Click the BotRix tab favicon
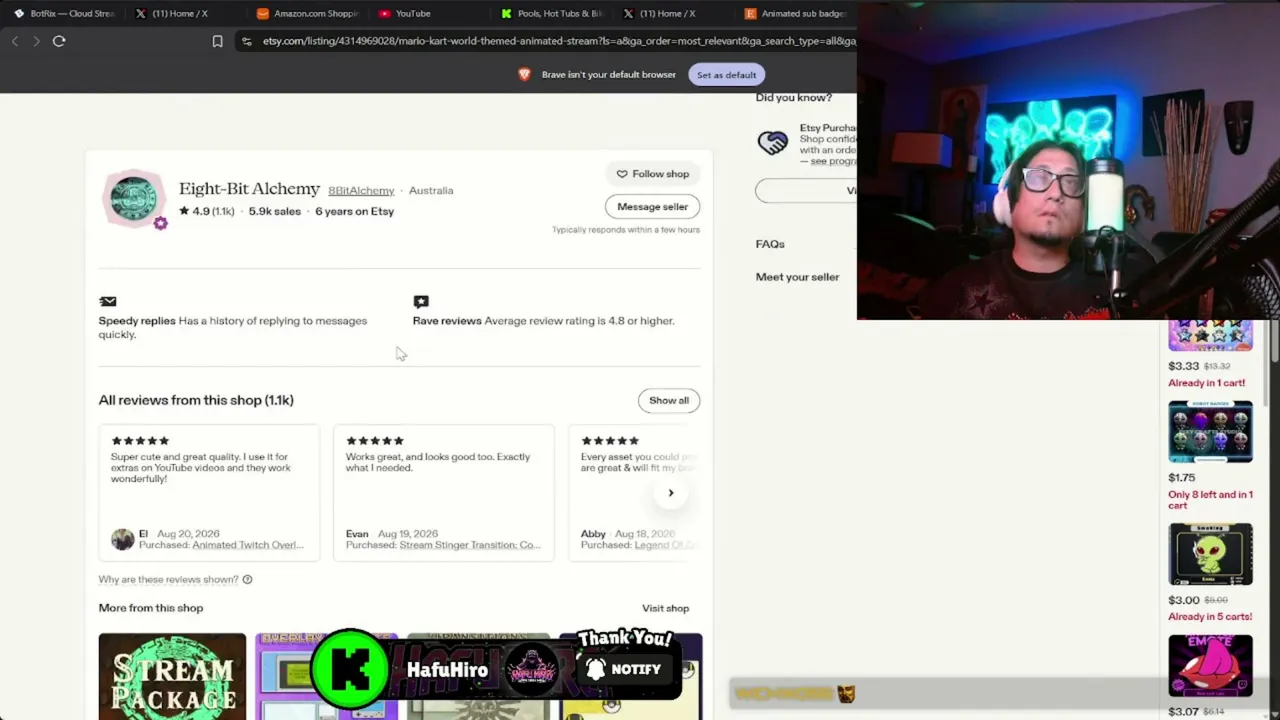The width and height of the screenshot is (1280, 720). point(19,13)
